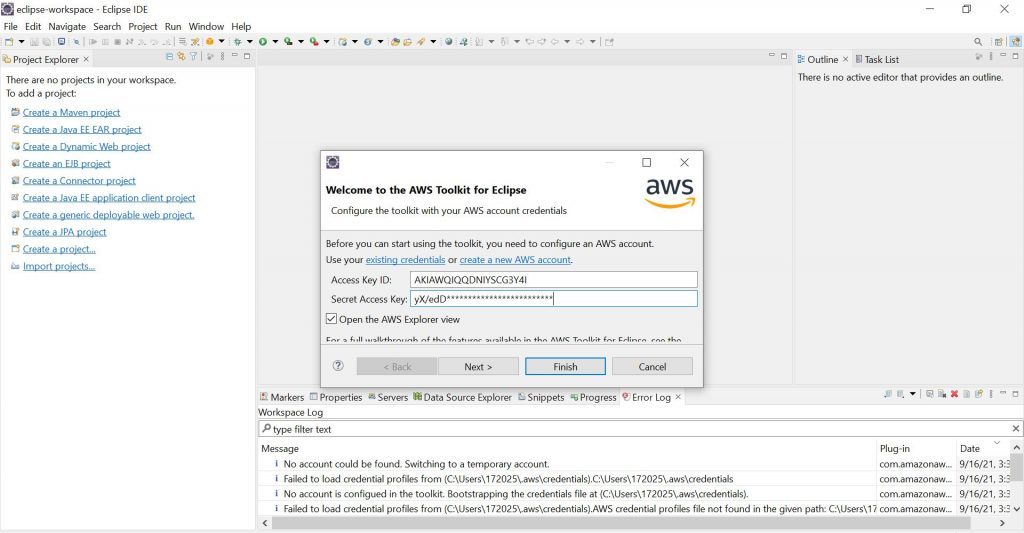Image resolution: width=1024 pixels, height=533 pixels.
Task: Click Link with Editor in Project Explorer
Action: pos(181,57)
